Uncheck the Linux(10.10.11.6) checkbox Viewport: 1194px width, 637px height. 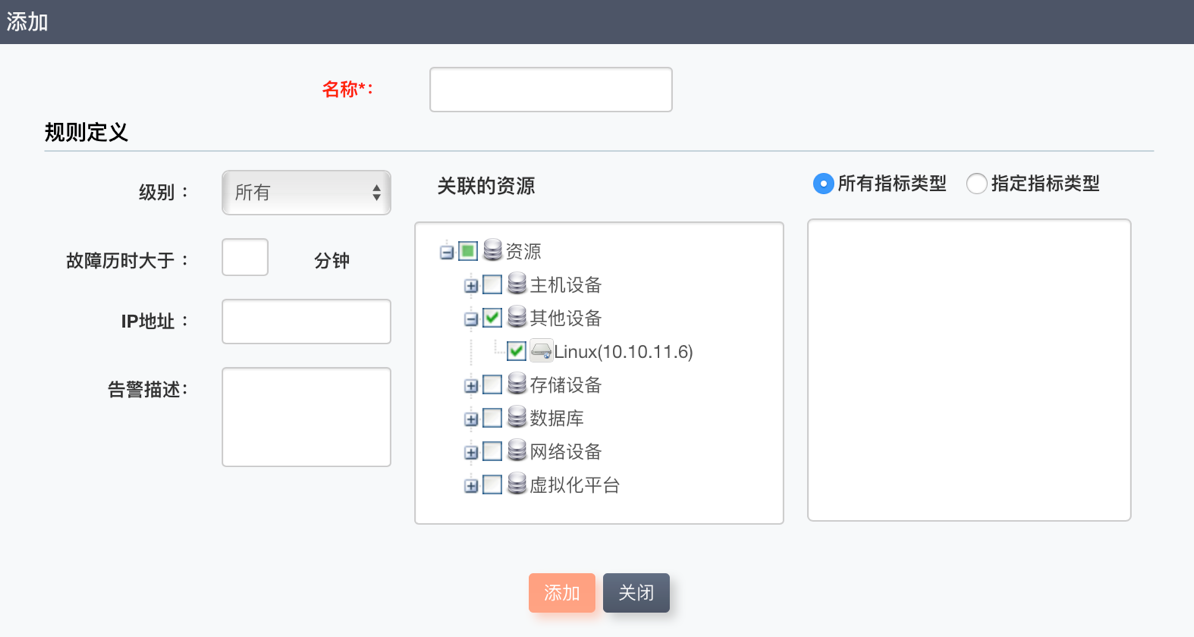(x=516, y=351)
